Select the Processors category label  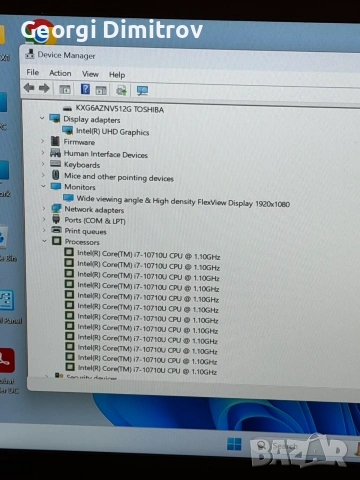click(x=82, y=242)
